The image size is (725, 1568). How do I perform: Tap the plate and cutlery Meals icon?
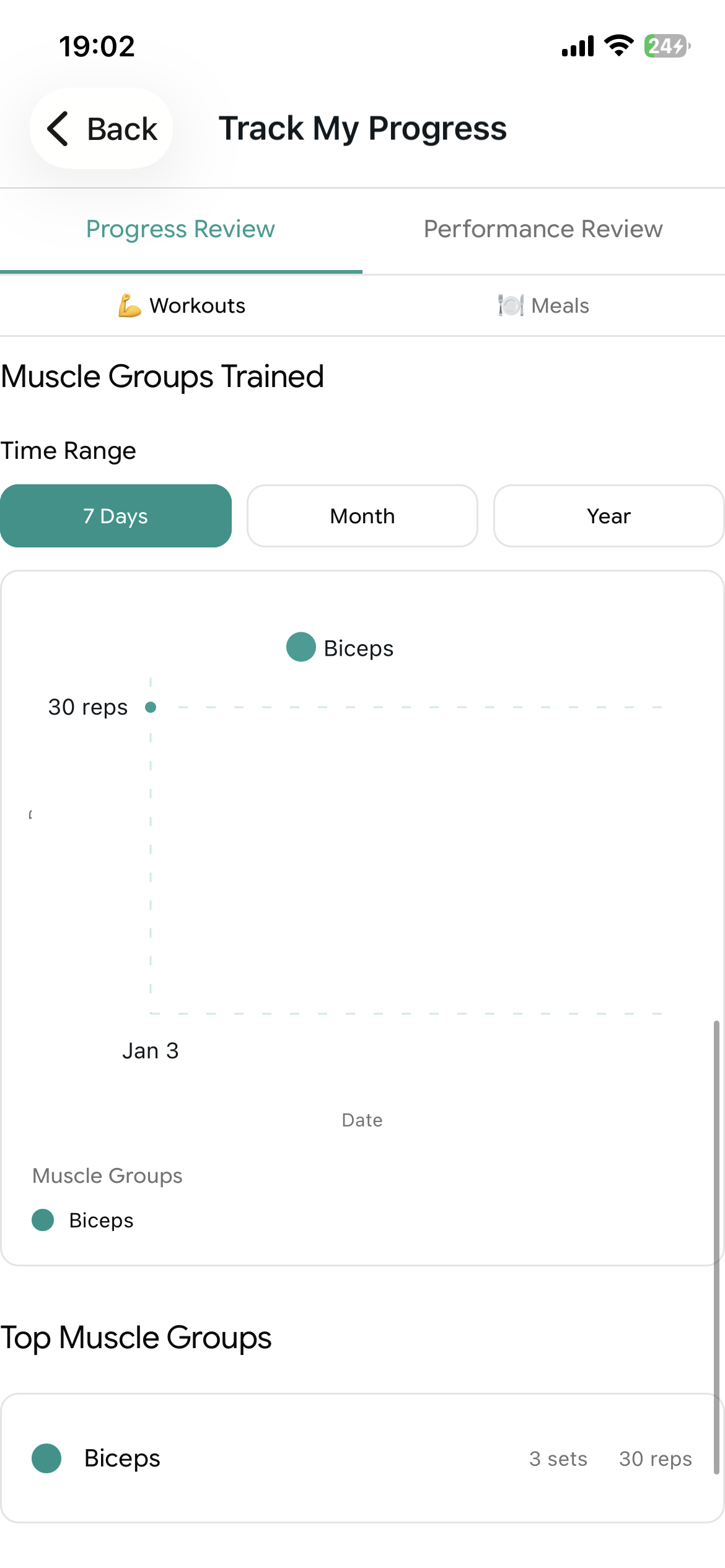pos(511,305)
